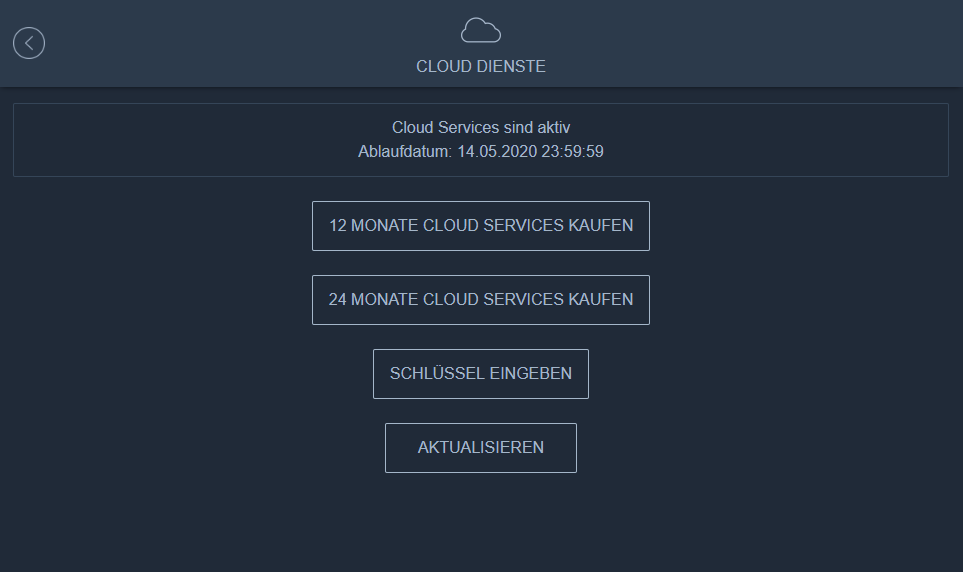Buy 24 months of Cloud Services
963x572 pixels.
(x=480, y=300)
